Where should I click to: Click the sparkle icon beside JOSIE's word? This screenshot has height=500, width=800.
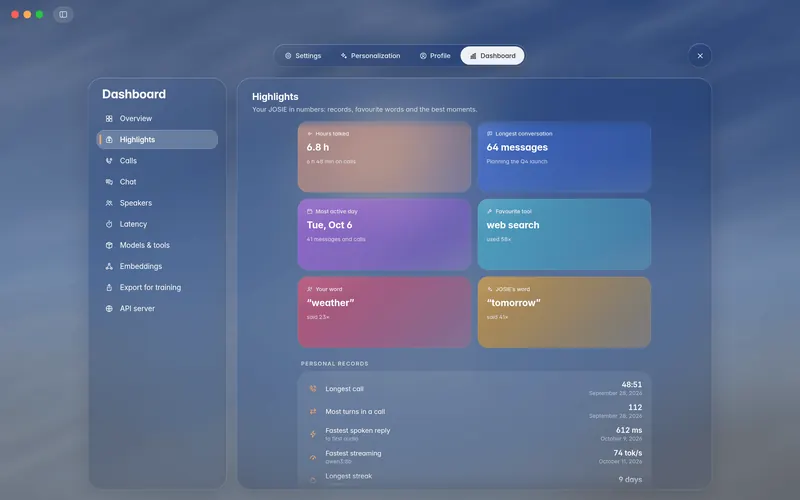click(489, 289)
